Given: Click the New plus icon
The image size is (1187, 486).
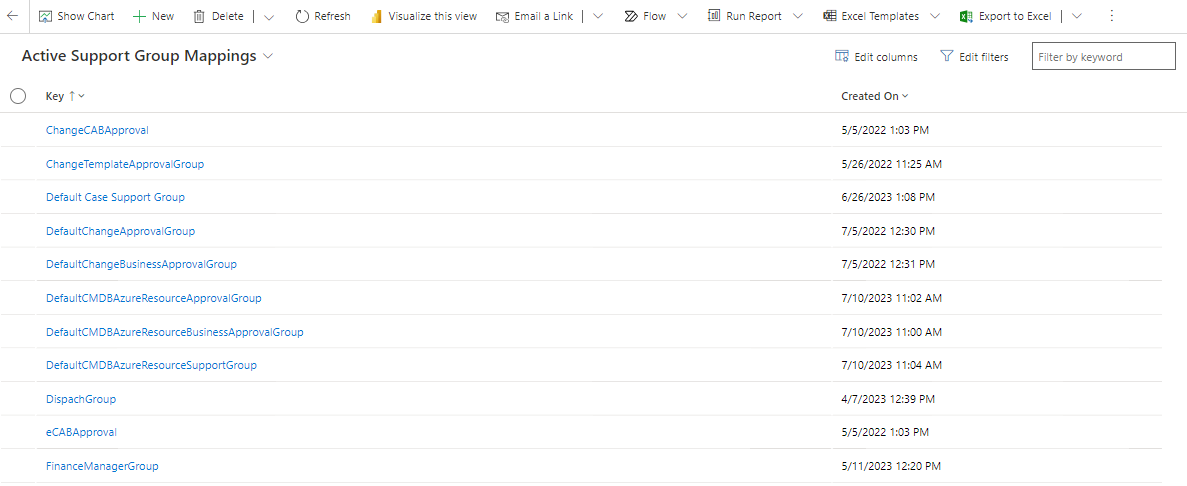Looking at the screenshot, I should [139, 16].
